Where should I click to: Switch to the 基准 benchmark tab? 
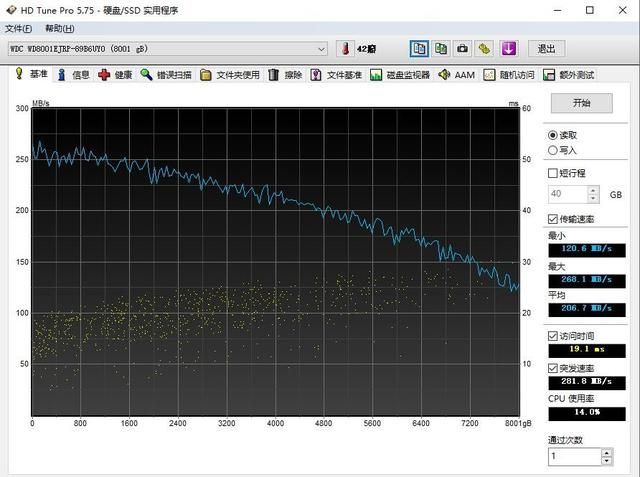[32, 74]
